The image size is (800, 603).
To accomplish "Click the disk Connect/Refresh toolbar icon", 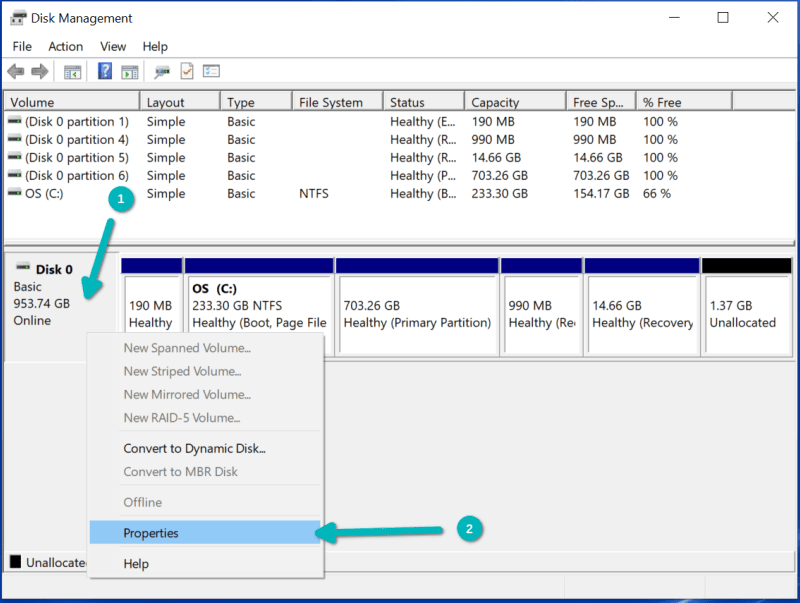I will 161,72.
